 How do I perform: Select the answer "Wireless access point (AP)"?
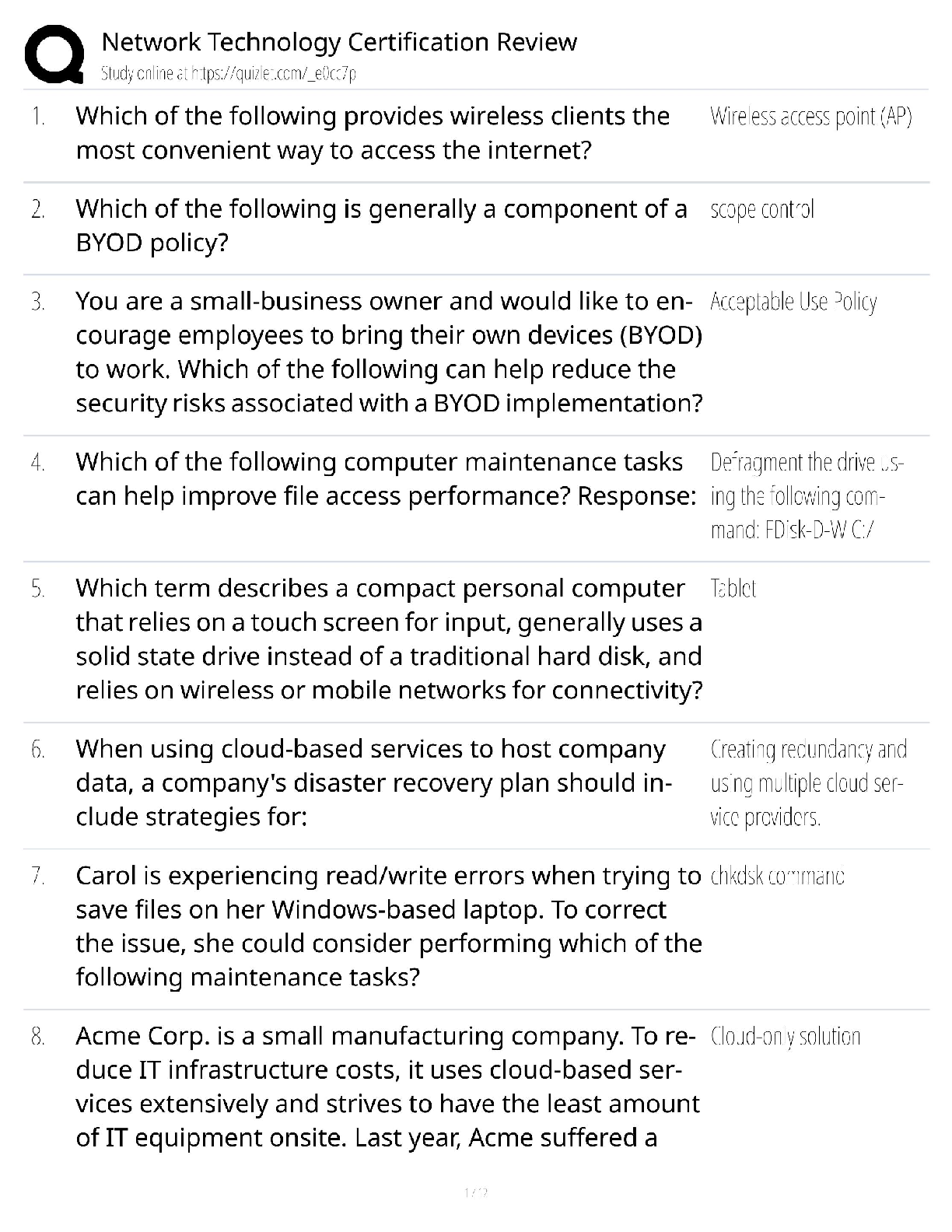[810, 117]
